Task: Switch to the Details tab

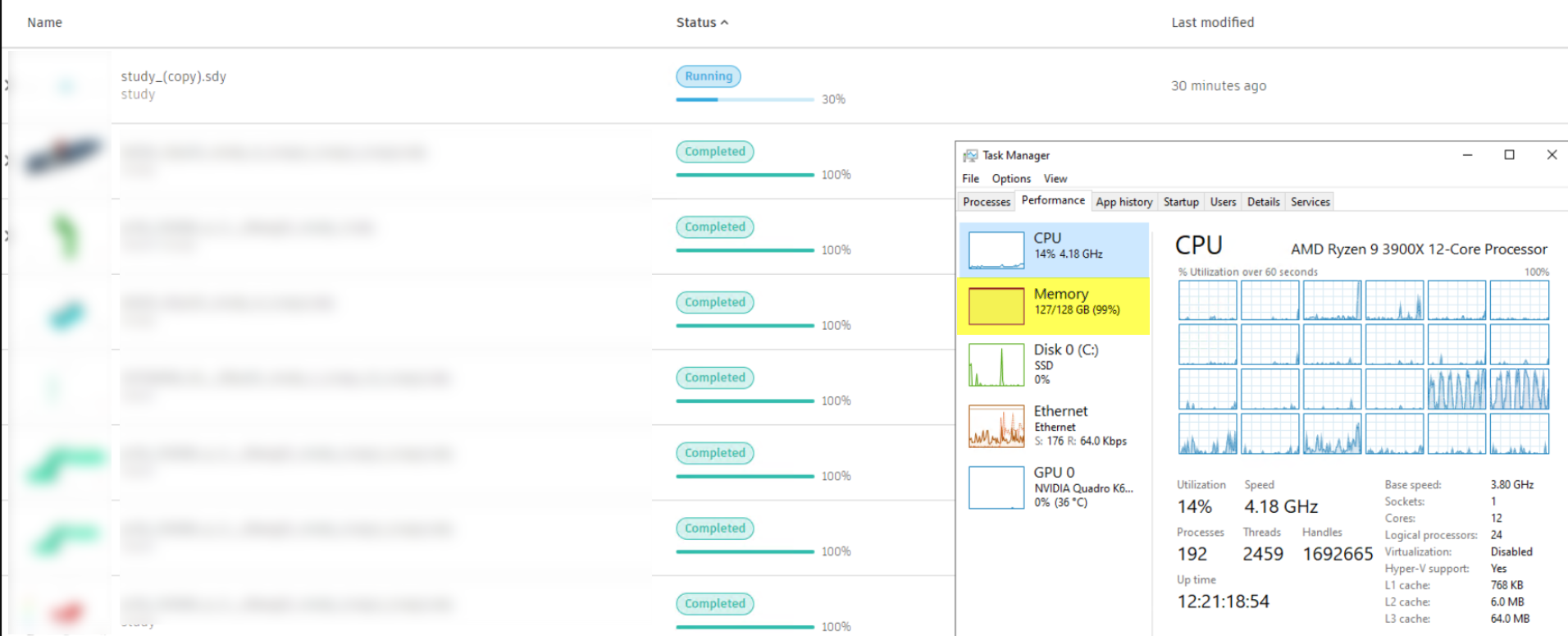Action: pos(1263,202)
